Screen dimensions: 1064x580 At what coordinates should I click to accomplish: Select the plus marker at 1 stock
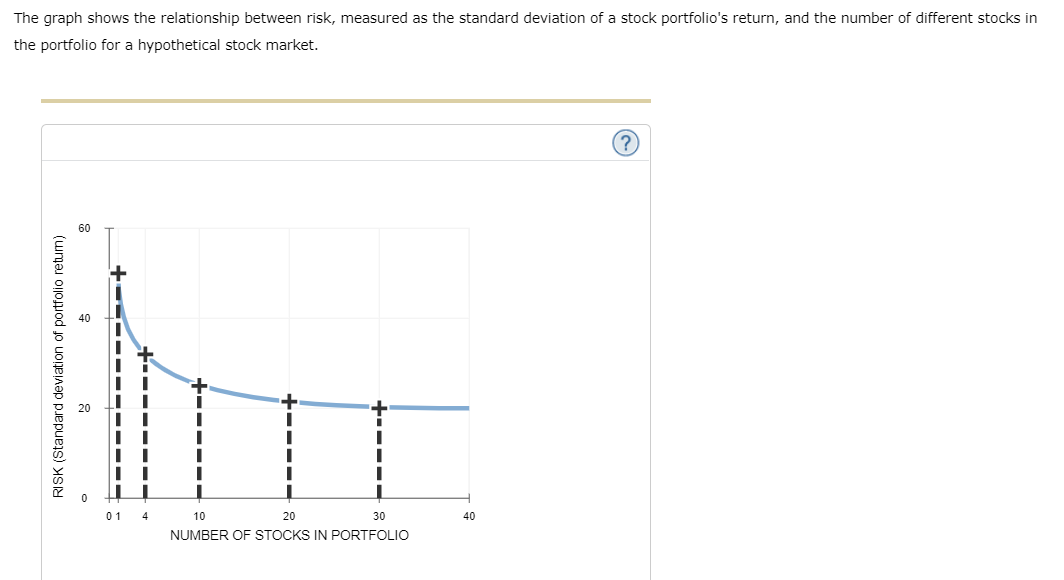[118, 272]
